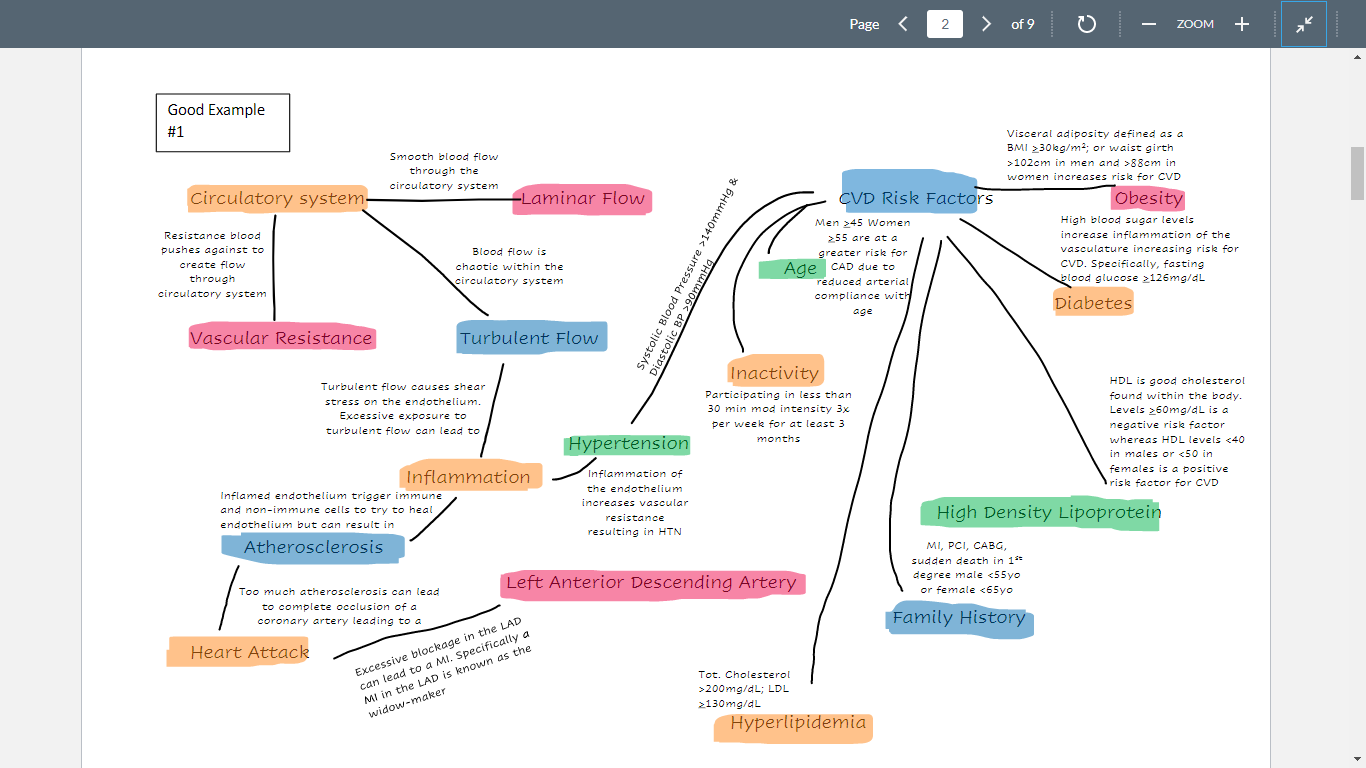Toggle the fit-to-window view

click(x=1305, y=24)
